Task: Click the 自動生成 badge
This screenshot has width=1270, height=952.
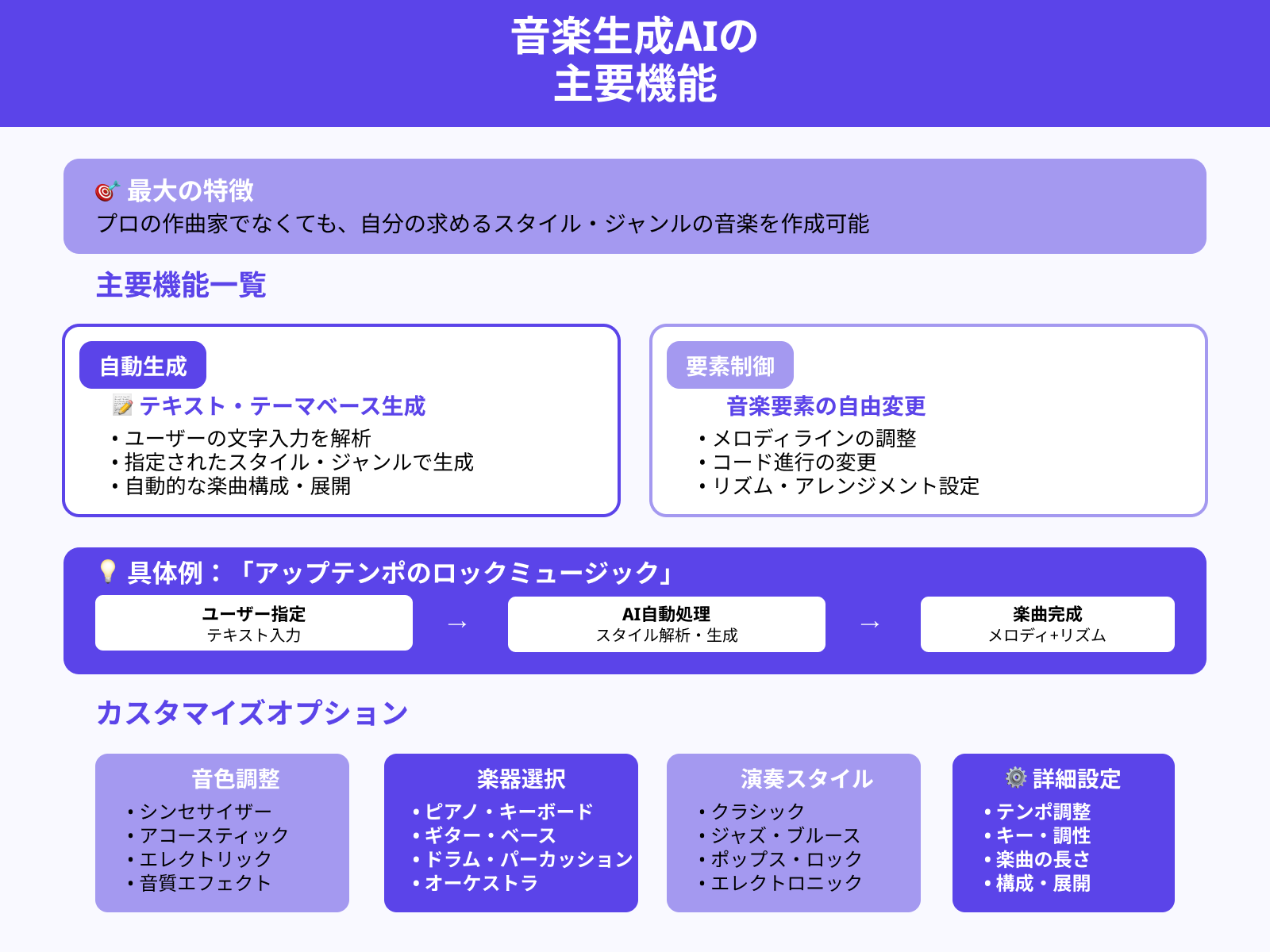Action: pos(143,365)
